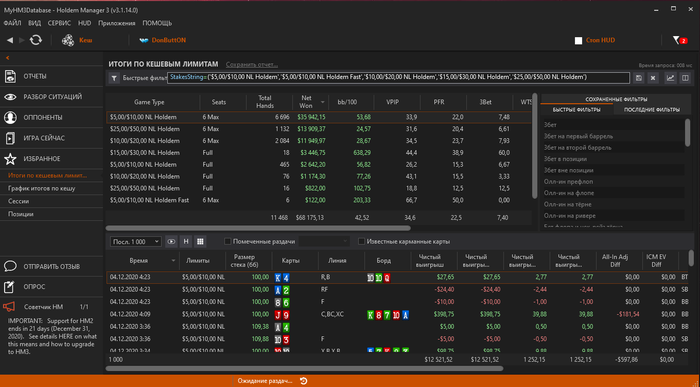The height and width of the screenshot is (387, 700).
Task: Click the H hand view button
Action: (186, 241)
